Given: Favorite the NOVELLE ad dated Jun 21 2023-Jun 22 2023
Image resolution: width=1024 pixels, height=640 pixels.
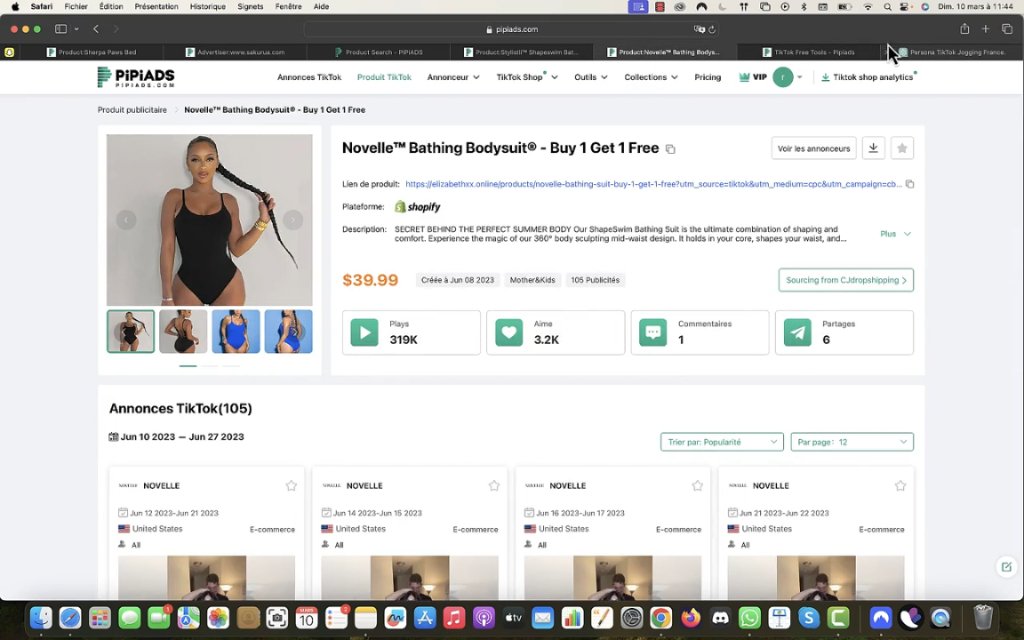Looking at the screenshot, I should [x=901, y=485].
